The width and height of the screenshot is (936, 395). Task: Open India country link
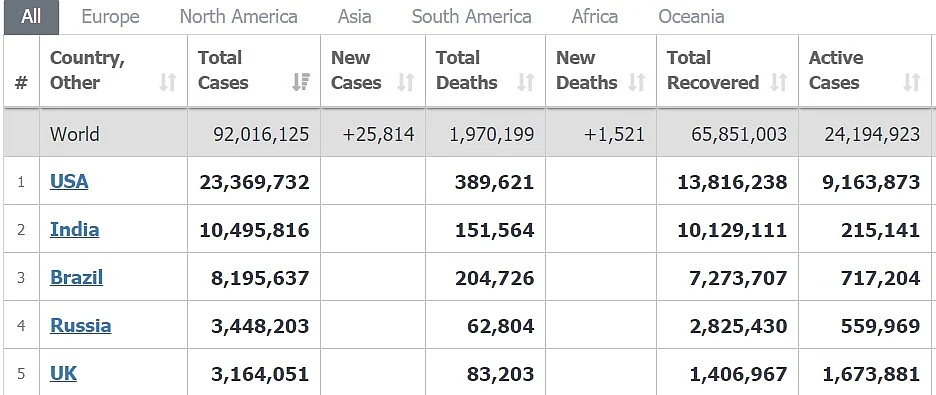tap(75, 230)
